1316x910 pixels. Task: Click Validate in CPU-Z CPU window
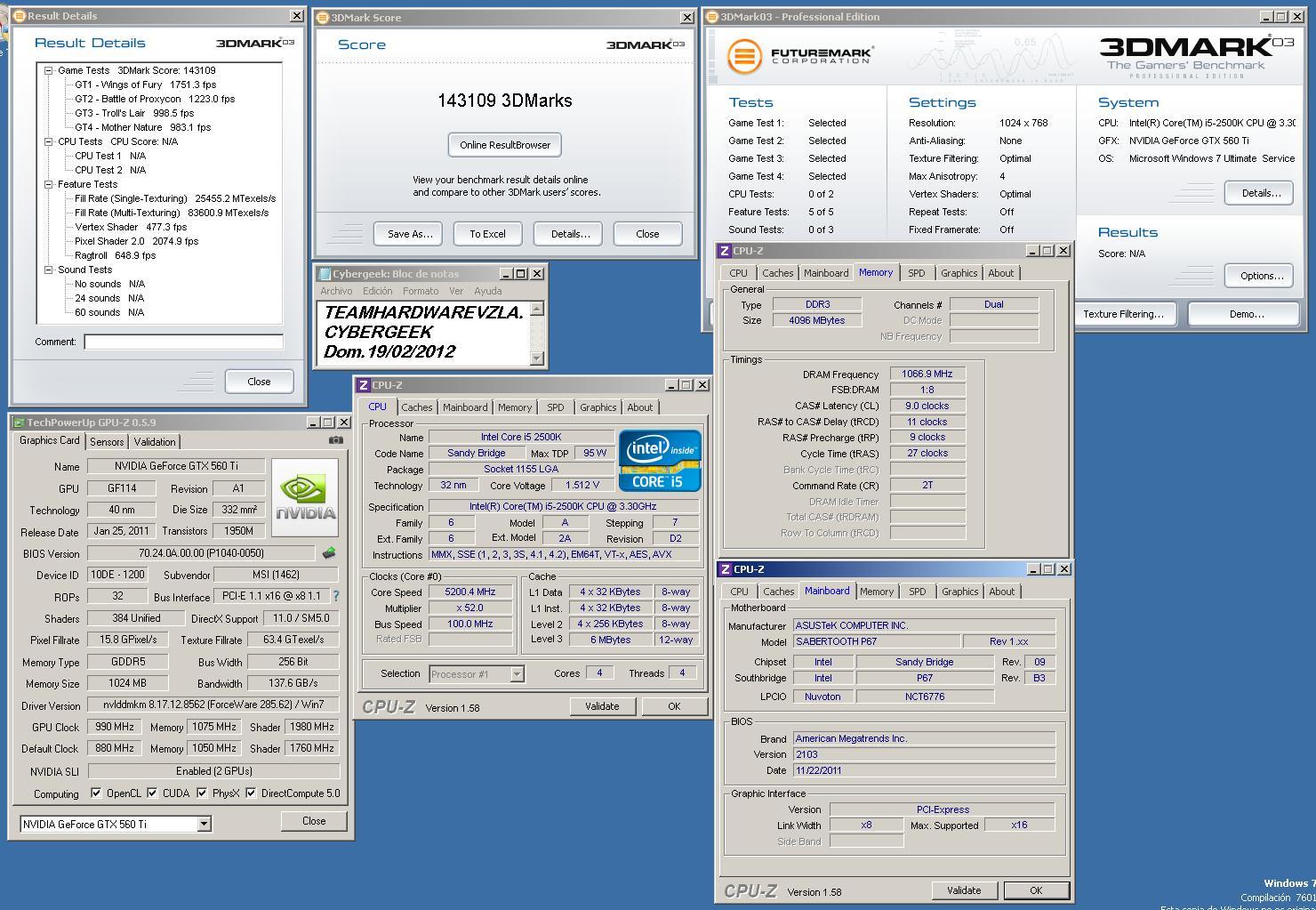[x=602, y=706]
